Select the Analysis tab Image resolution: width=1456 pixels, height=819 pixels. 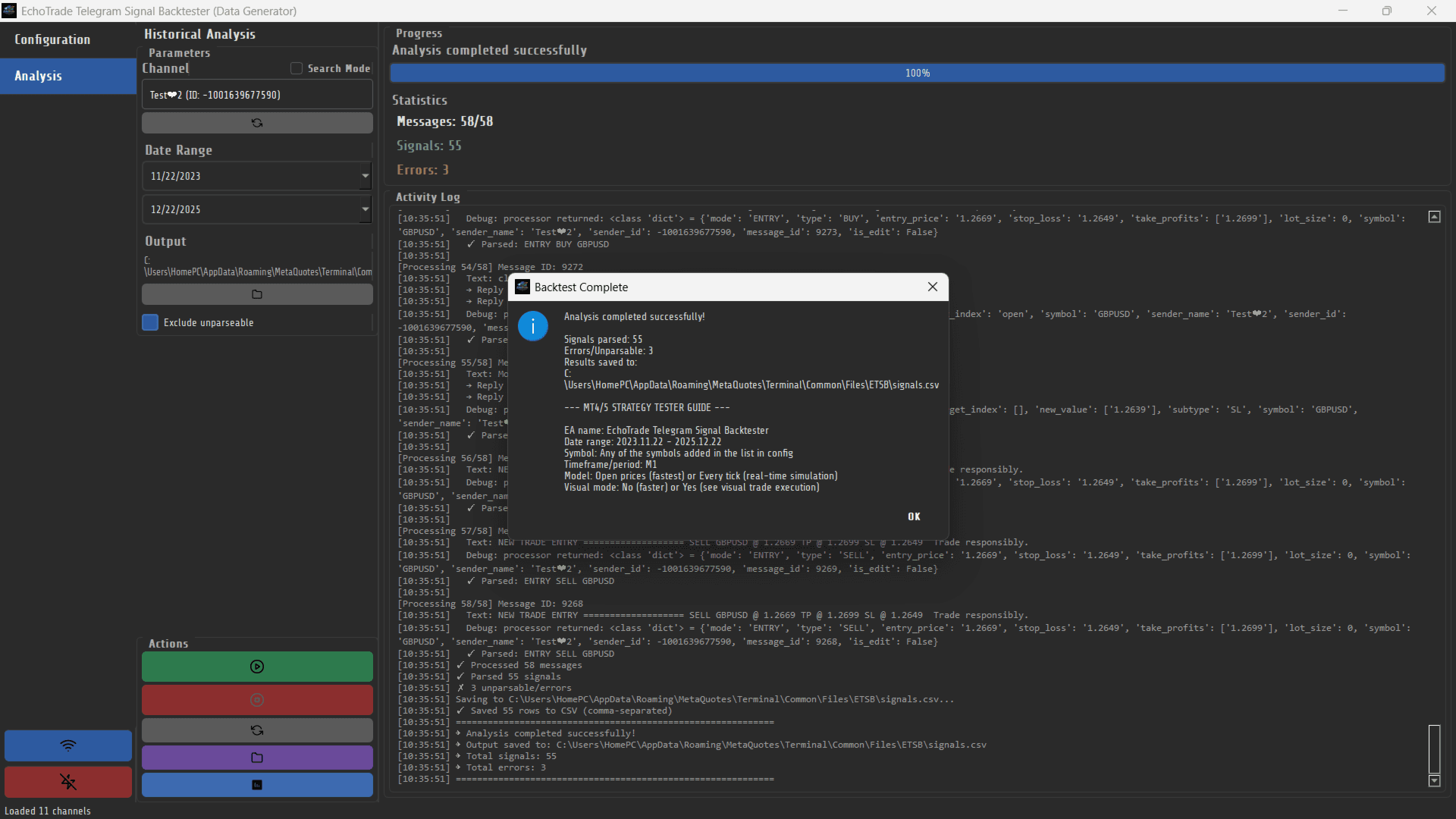pos(68,76)
